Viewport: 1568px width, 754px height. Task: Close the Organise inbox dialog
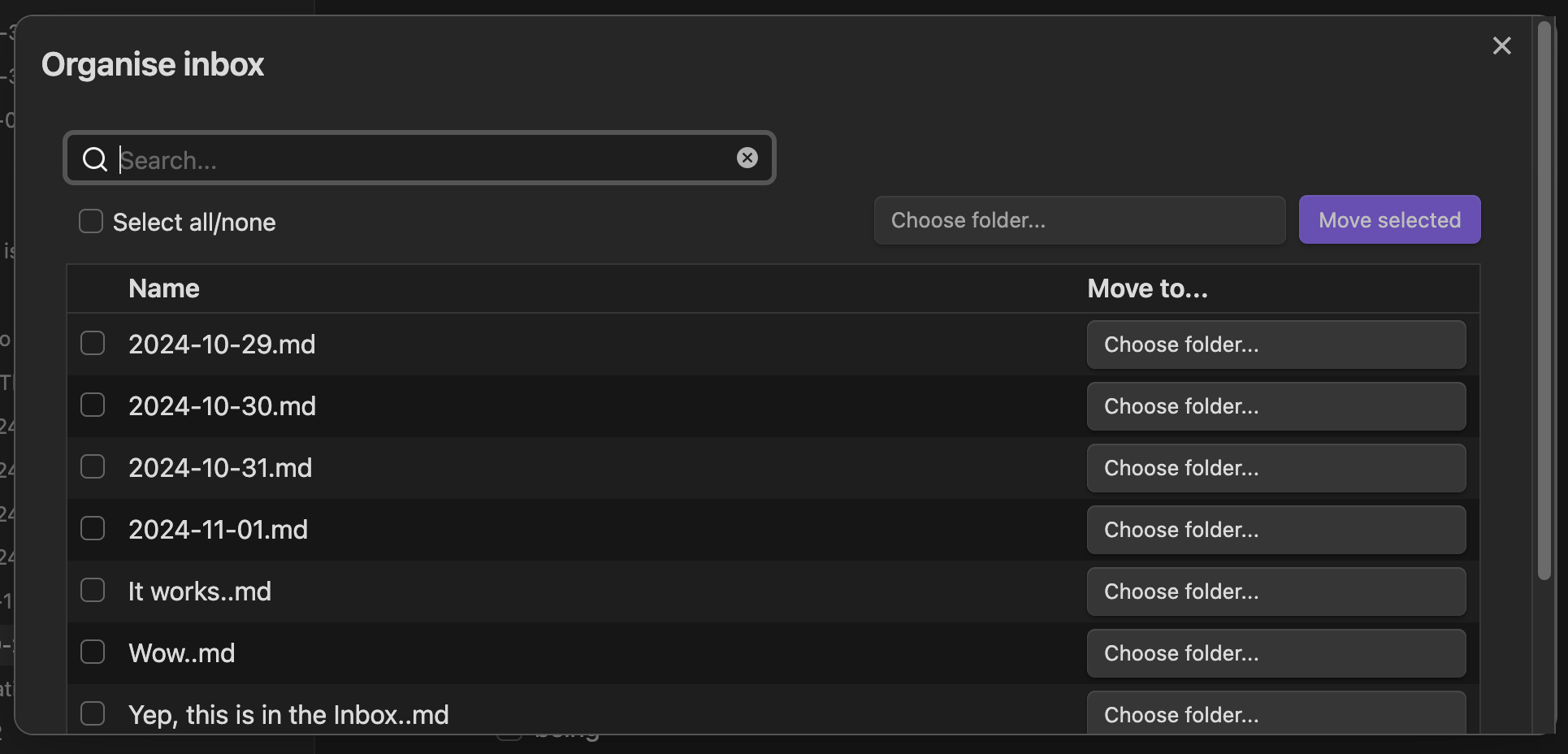(x=1501, y=45)
